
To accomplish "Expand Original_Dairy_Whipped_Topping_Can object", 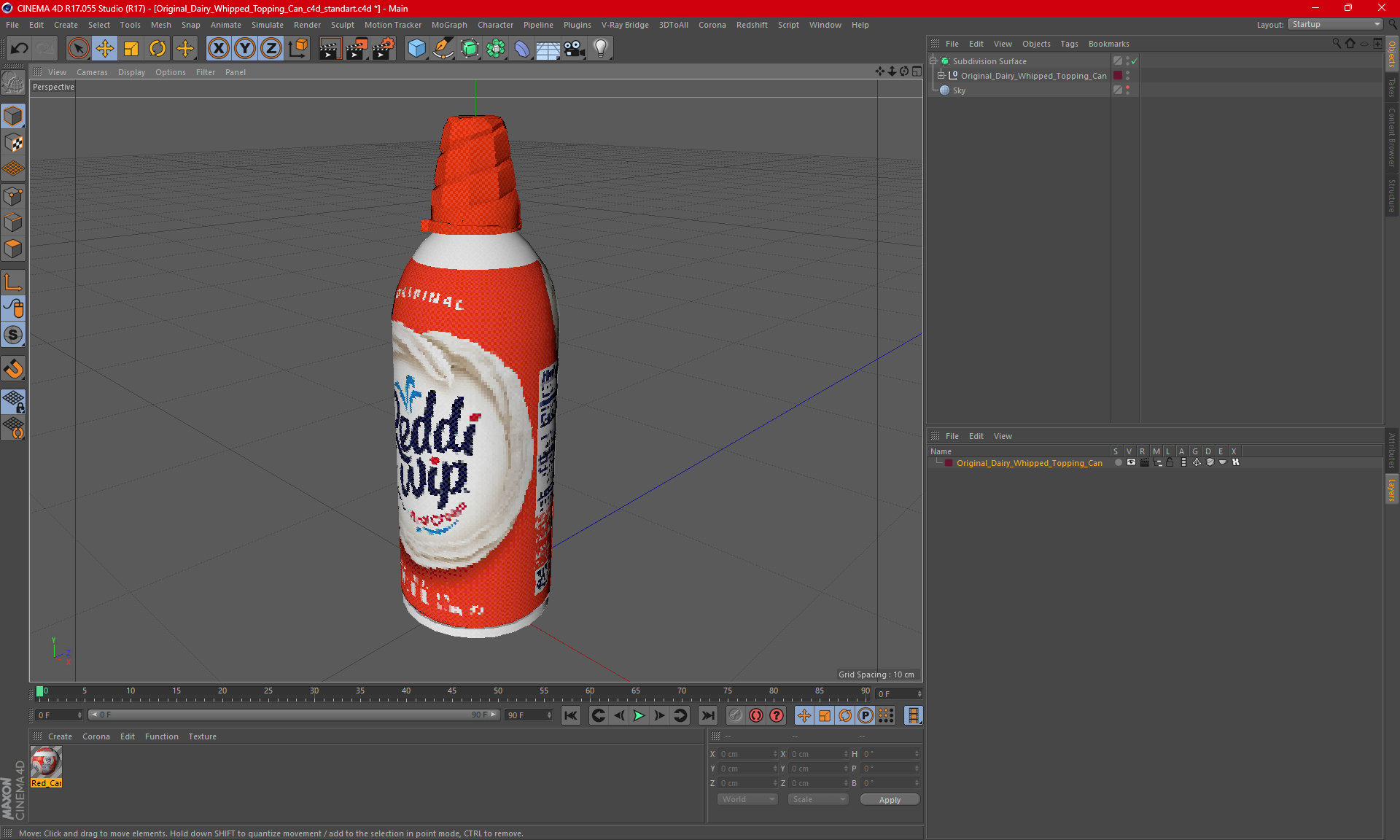I will pos(941,76).
